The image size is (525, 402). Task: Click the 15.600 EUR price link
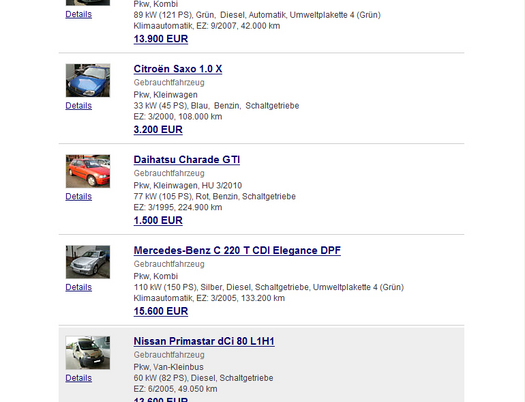(161, 311)
